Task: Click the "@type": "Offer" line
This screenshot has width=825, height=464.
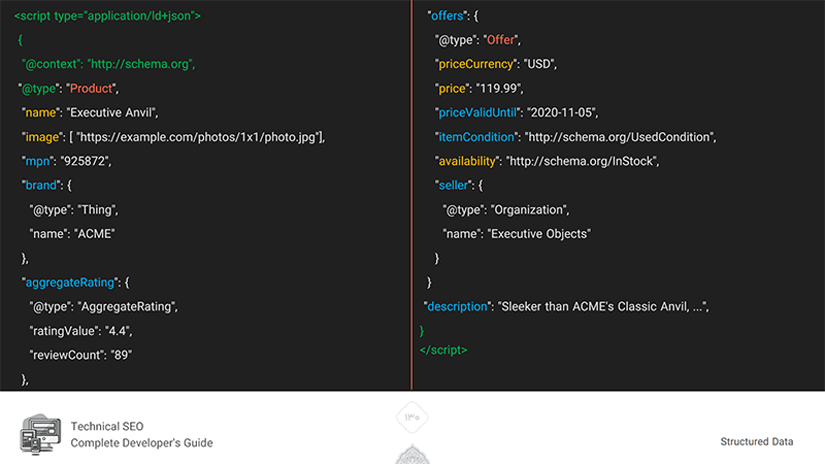Action: tap(478, 40)
